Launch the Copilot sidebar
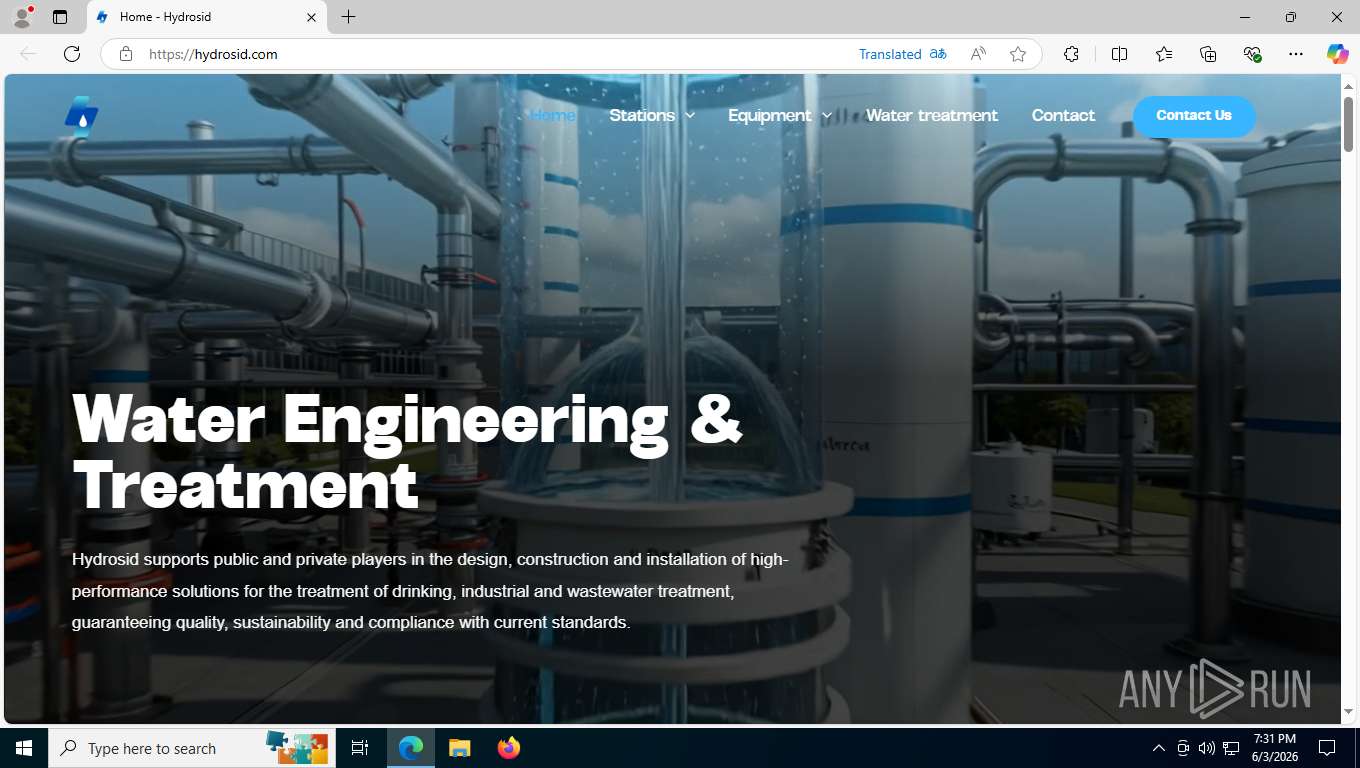The width and height of the screenshot is (1360, 768). click(x=1338, y=54)
